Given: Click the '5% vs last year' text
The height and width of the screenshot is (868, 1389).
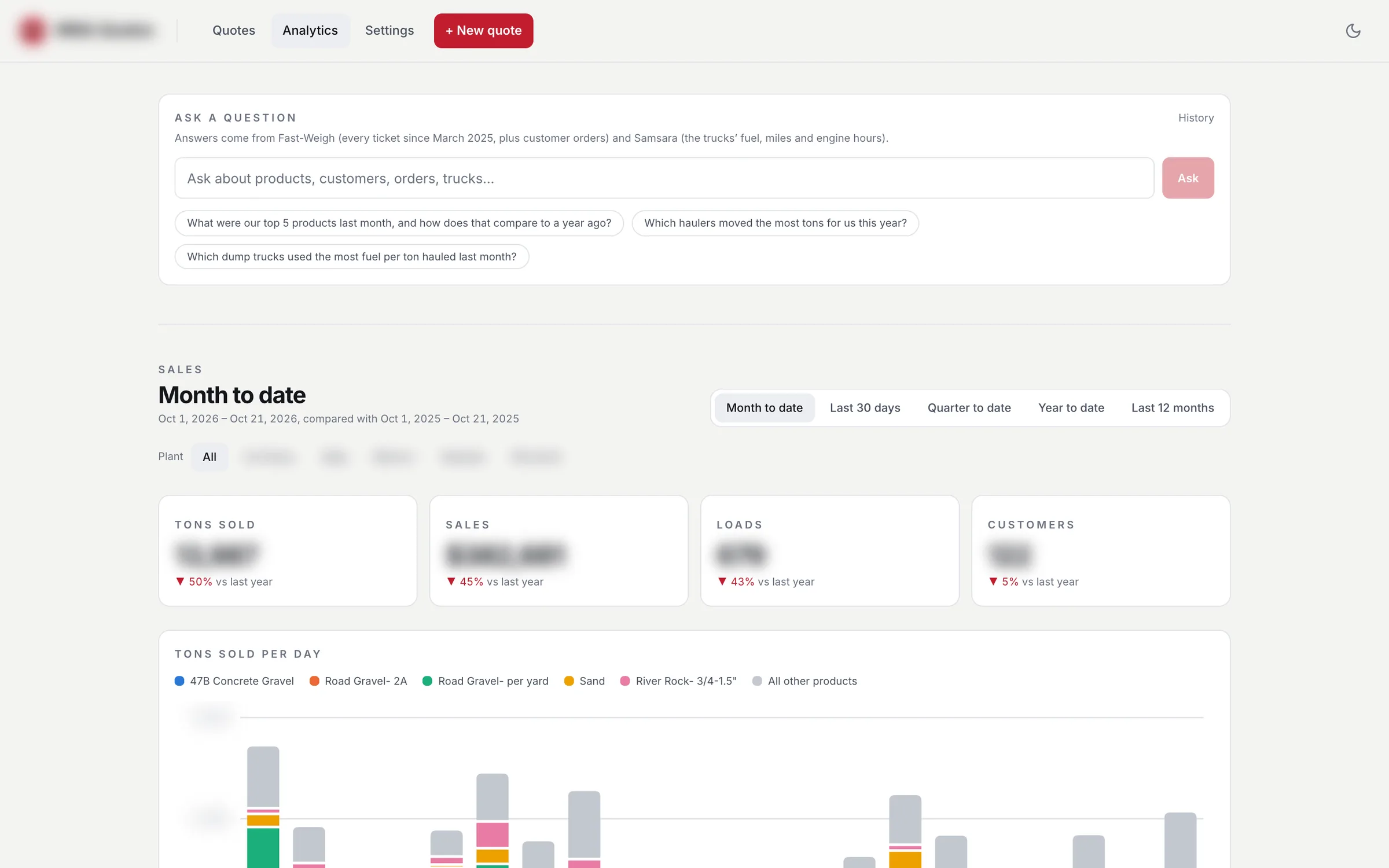Looking at the screenshot, I should click(1040, 582).
